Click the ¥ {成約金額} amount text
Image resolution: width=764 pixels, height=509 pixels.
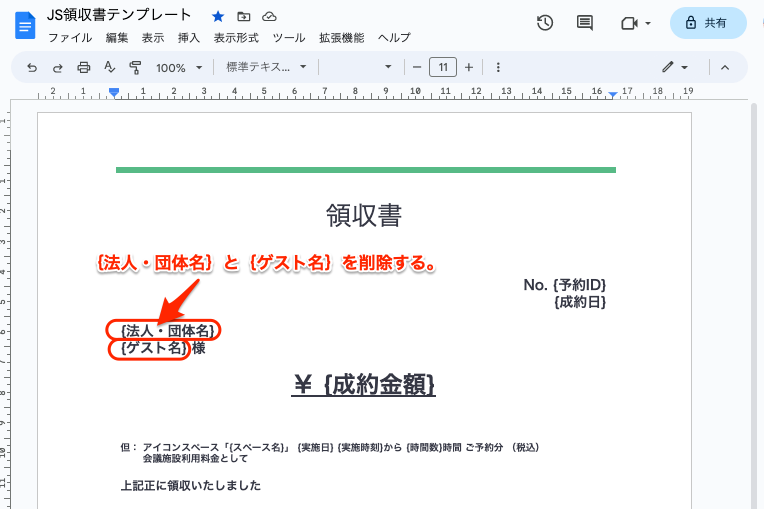point(364,385)
